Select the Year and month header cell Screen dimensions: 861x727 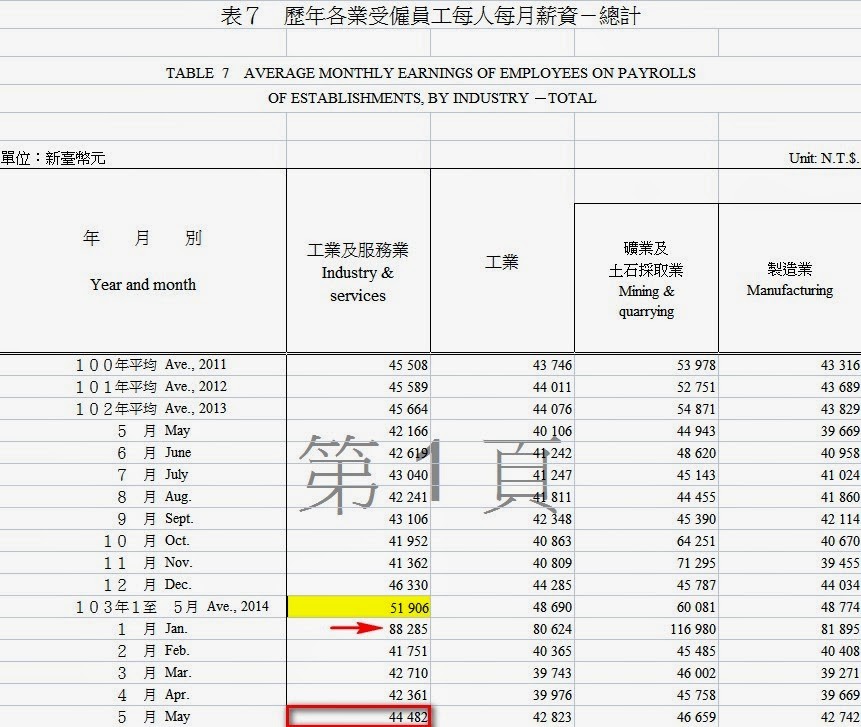pos(143,261)
